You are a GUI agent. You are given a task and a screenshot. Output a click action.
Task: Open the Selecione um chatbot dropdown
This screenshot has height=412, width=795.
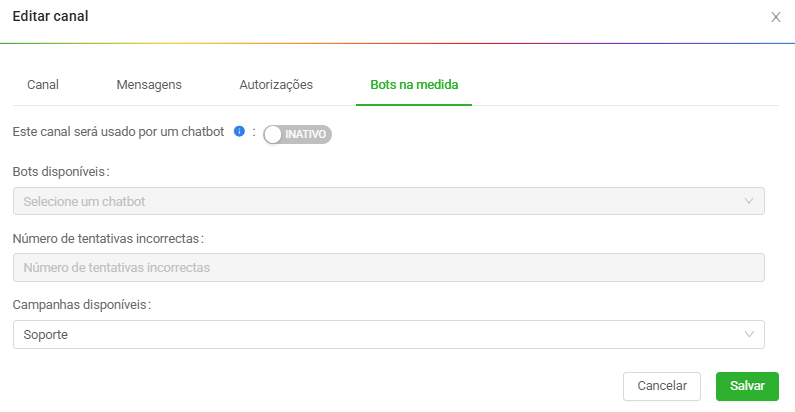pos(388,201)
